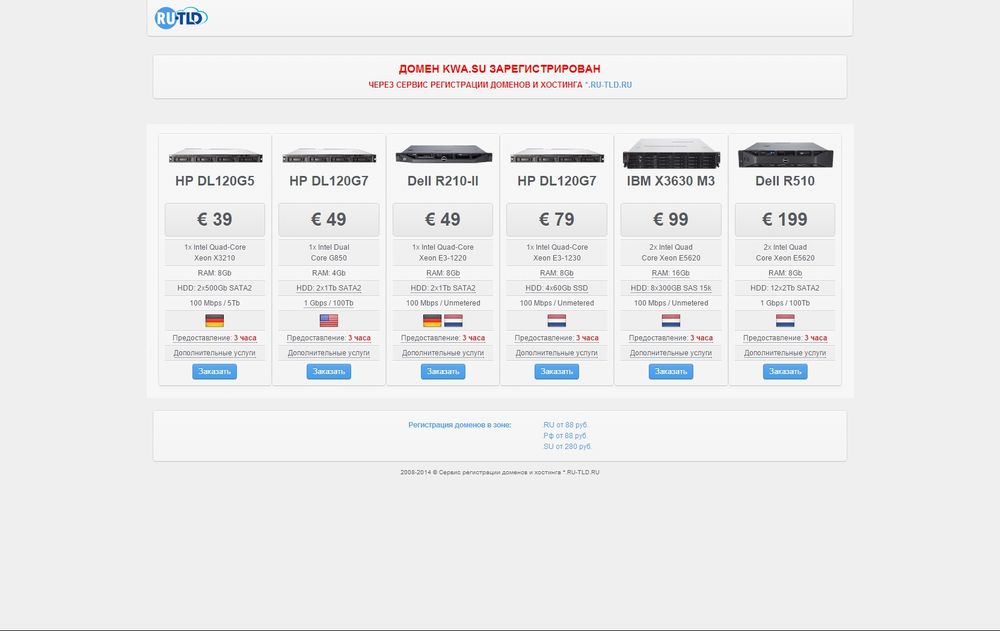The width and height of the screenshot is (1000, 631).
Task: Click the IBM X3630 M3 title
Action: coord(671,181)
